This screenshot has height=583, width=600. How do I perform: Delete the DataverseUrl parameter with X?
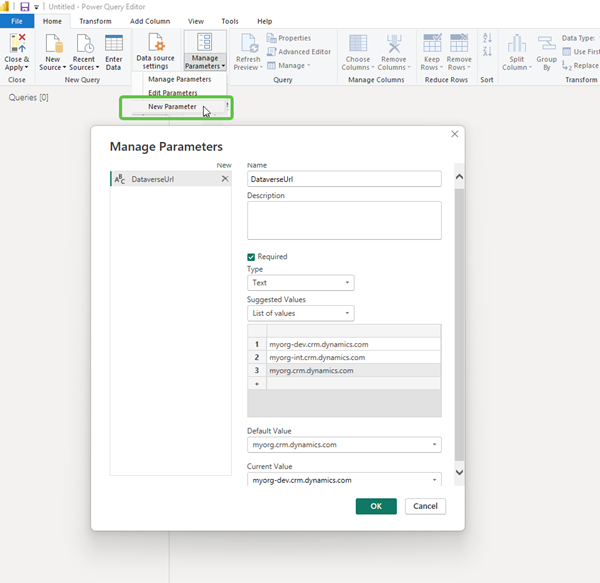(225, 179)
